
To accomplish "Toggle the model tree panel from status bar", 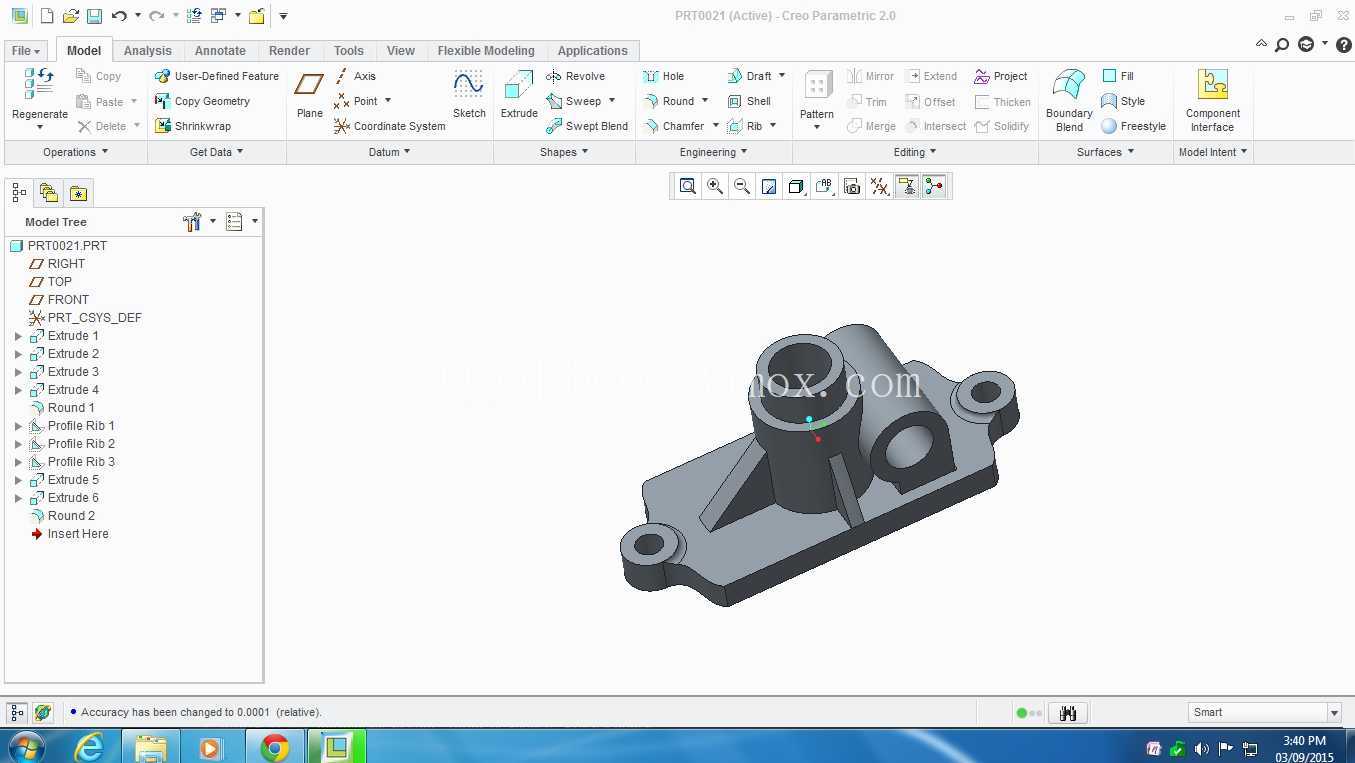I will [17, 713].
